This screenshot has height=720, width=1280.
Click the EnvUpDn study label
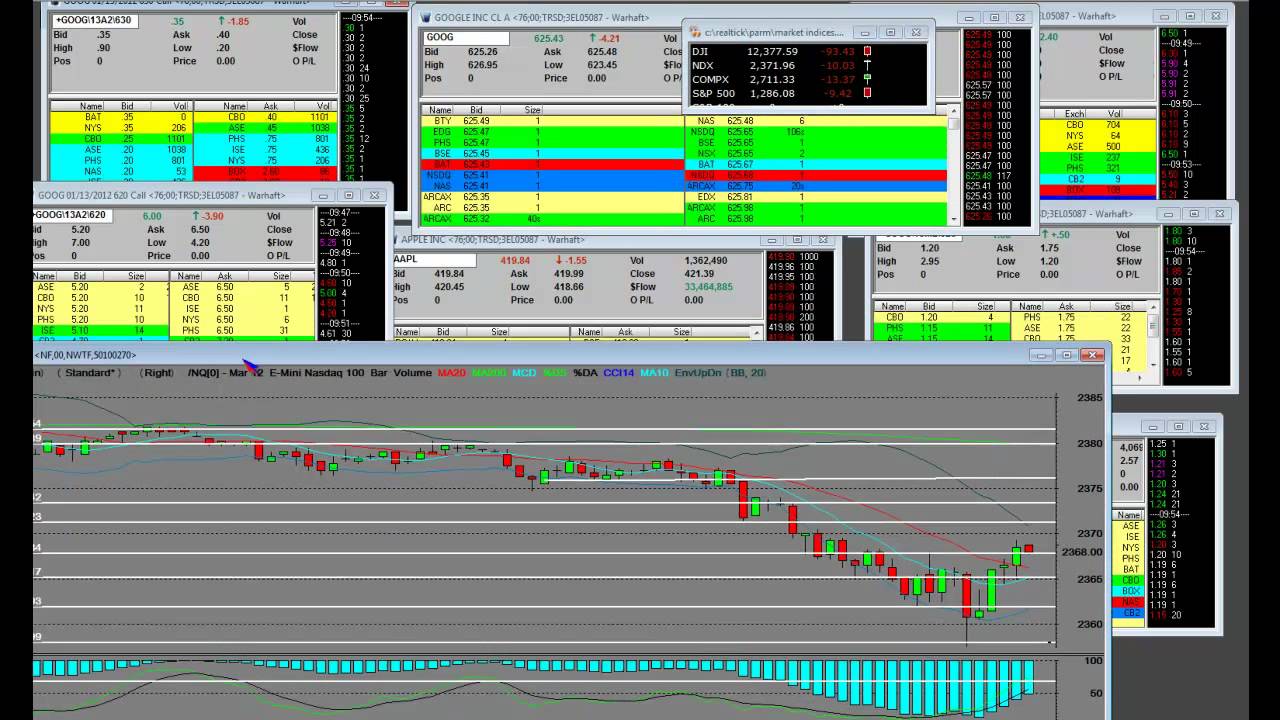click(x=697, y=373)
